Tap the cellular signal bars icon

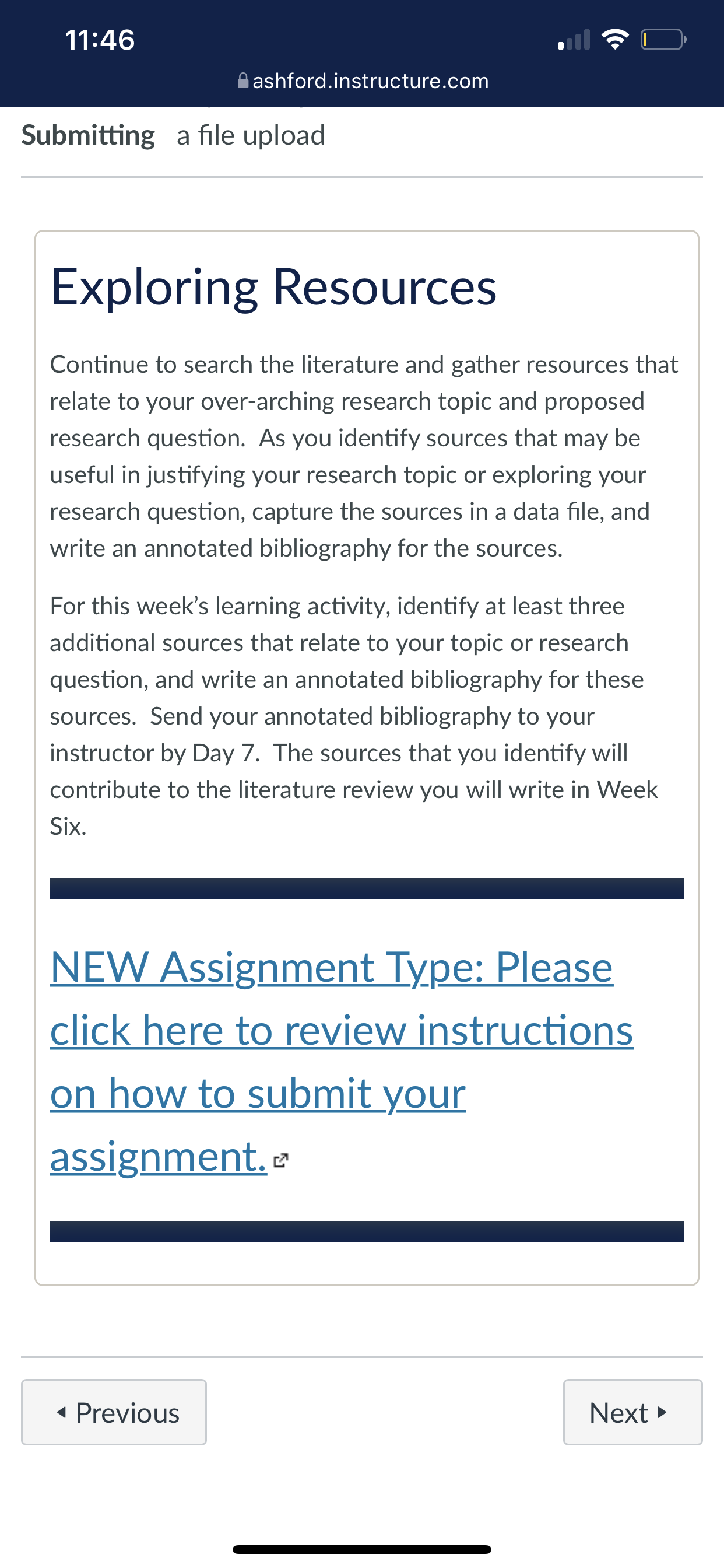(x=574, y=40)
